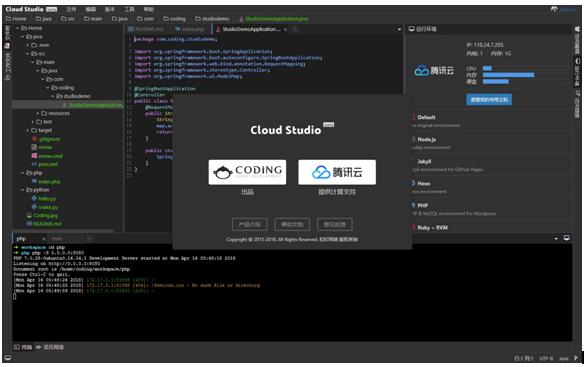Viewport: 588px width, 367px height.
Task: Click the src breadcrumb folder
Action: 68,18
